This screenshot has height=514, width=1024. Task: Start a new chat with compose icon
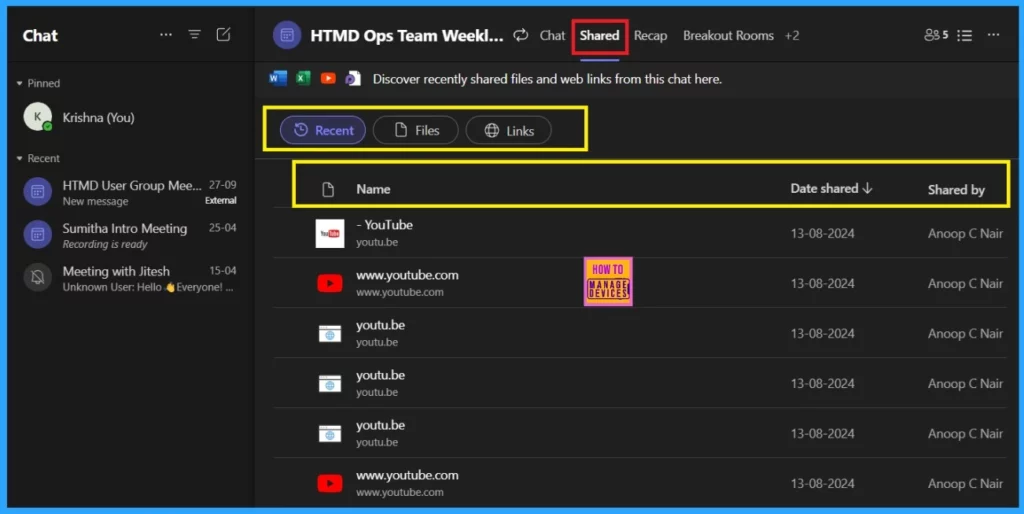tap(223, 35)
